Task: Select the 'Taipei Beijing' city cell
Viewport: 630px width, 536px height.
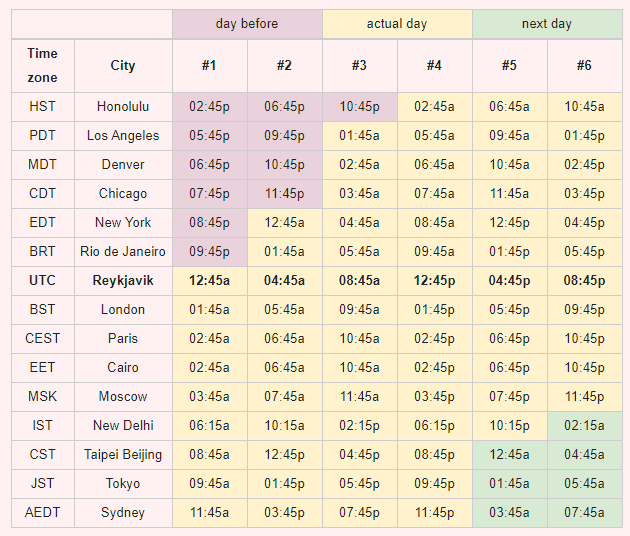Action: click(x=123, y=455)
